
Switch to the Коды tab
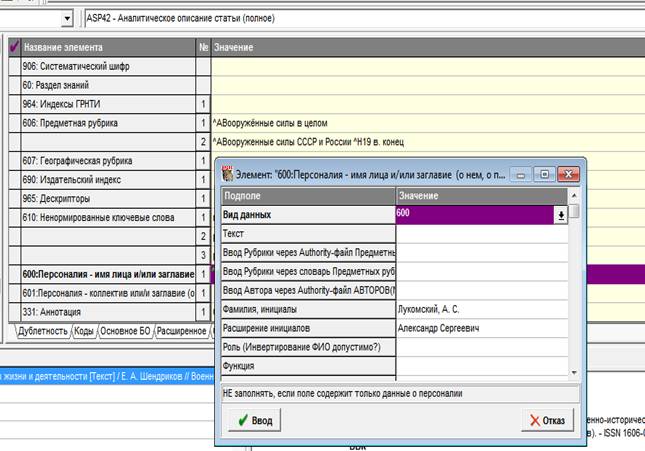[84, 331]
